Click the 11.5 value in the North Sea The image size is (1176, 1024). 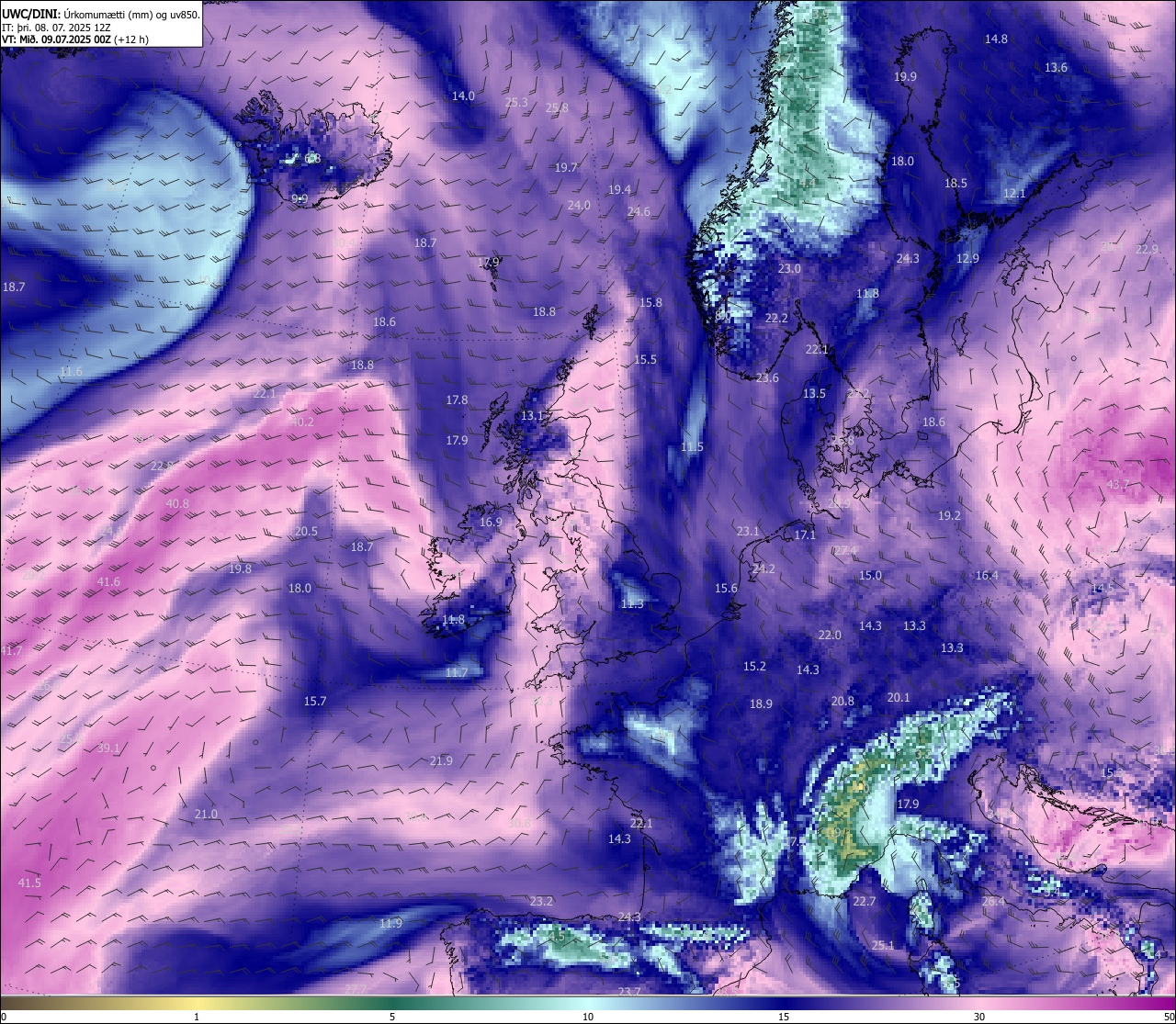tap(692, 447)
